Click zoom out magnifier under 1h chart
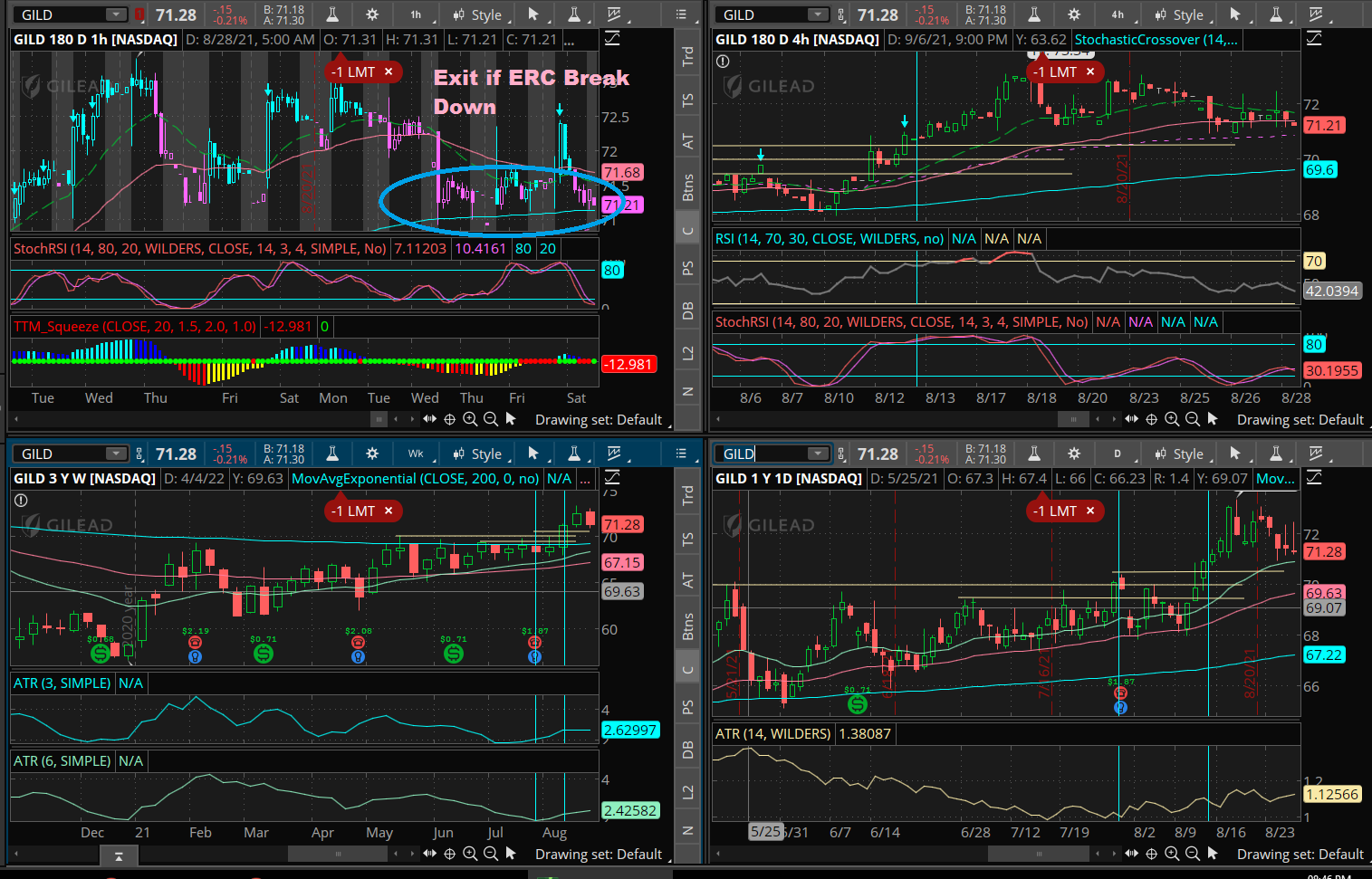The image size is (1372, 879). pyautogui.click(x=490, y=419)
